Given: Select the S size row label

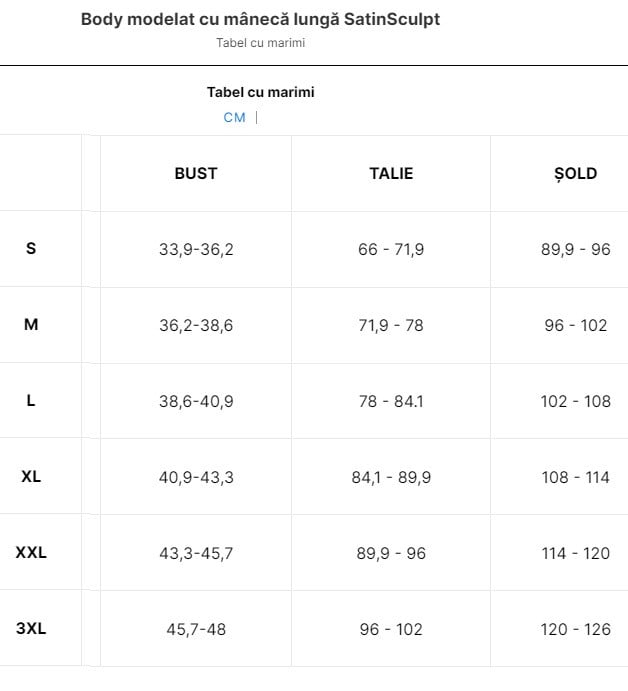Looking at the screenshot, I should [x=31, y=249].
